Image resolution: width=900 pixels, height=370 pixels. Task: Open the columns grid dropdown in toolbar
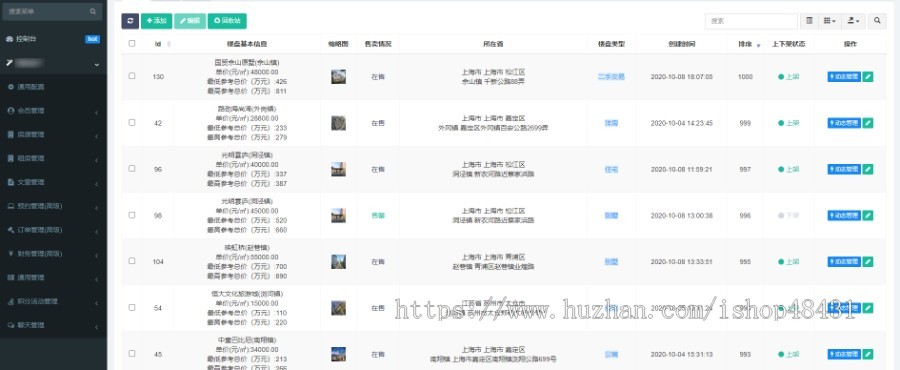[829, 21]
